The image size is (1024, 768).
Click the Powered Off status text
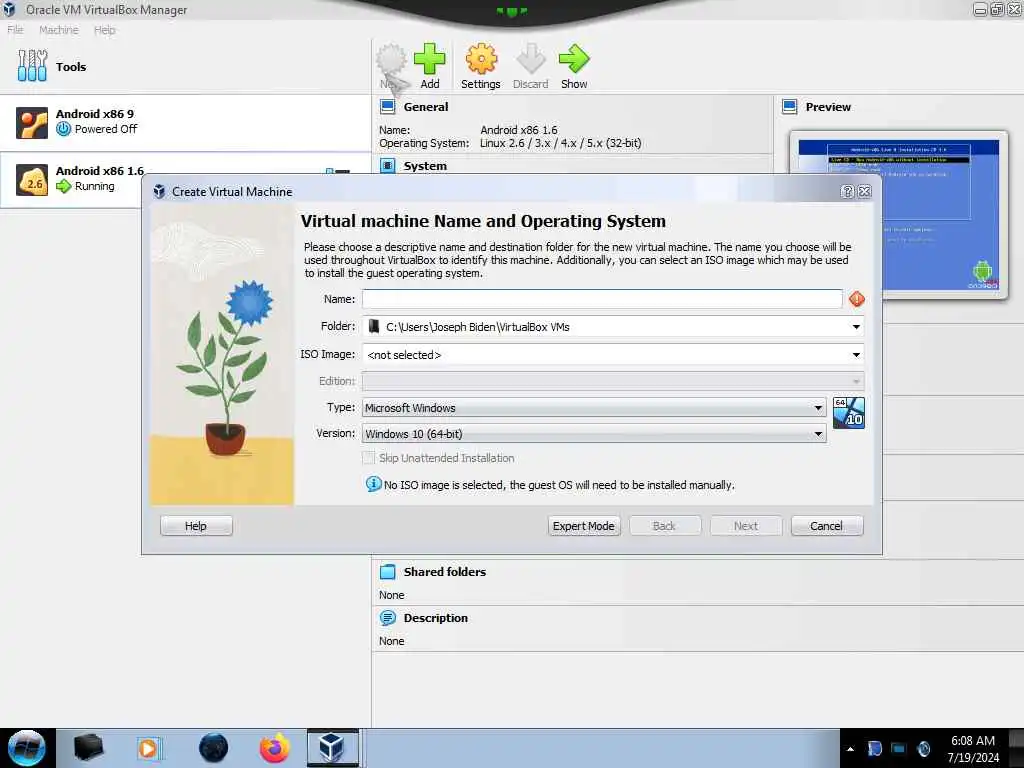[106, 129]
